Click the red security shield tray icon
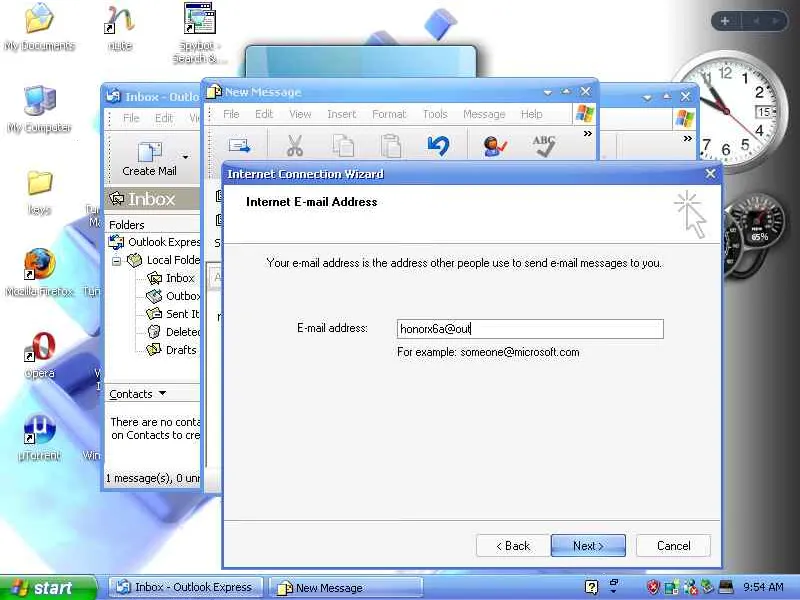The height and width of the screenshot is (600, 800). tap(653, 587)
